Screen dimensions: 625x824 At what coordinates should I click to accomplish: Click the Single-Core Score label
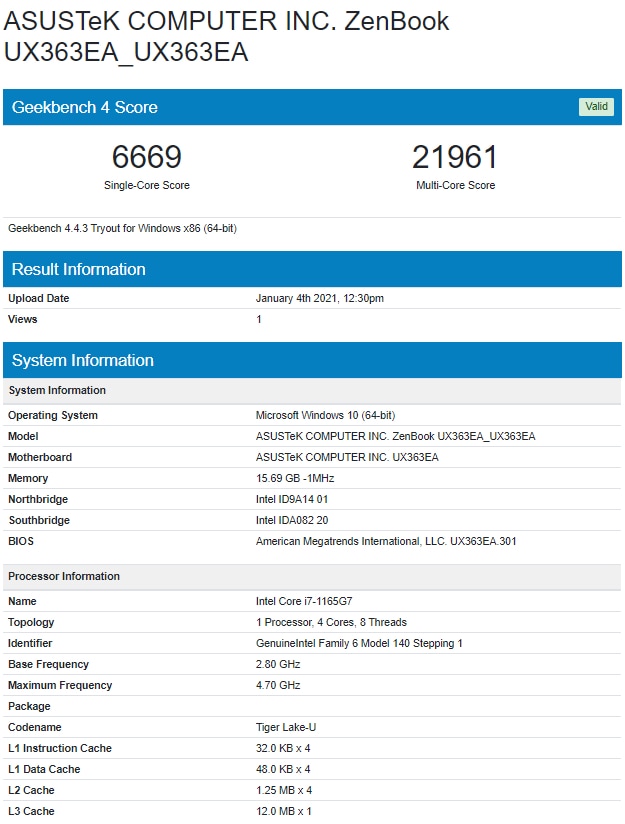[147, 185]
